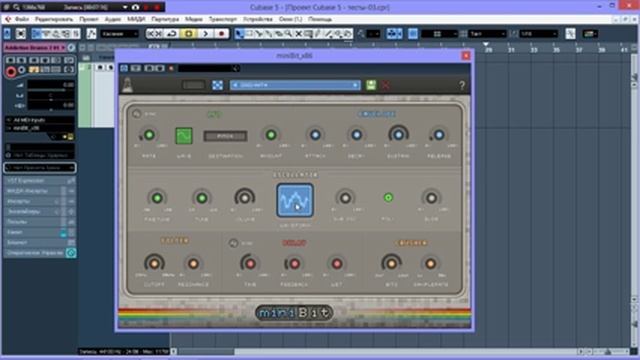This screenshot has width=640, height=360.
Task: Toggle the Cycle loop button in toolbar
Action: pos(172,34)
